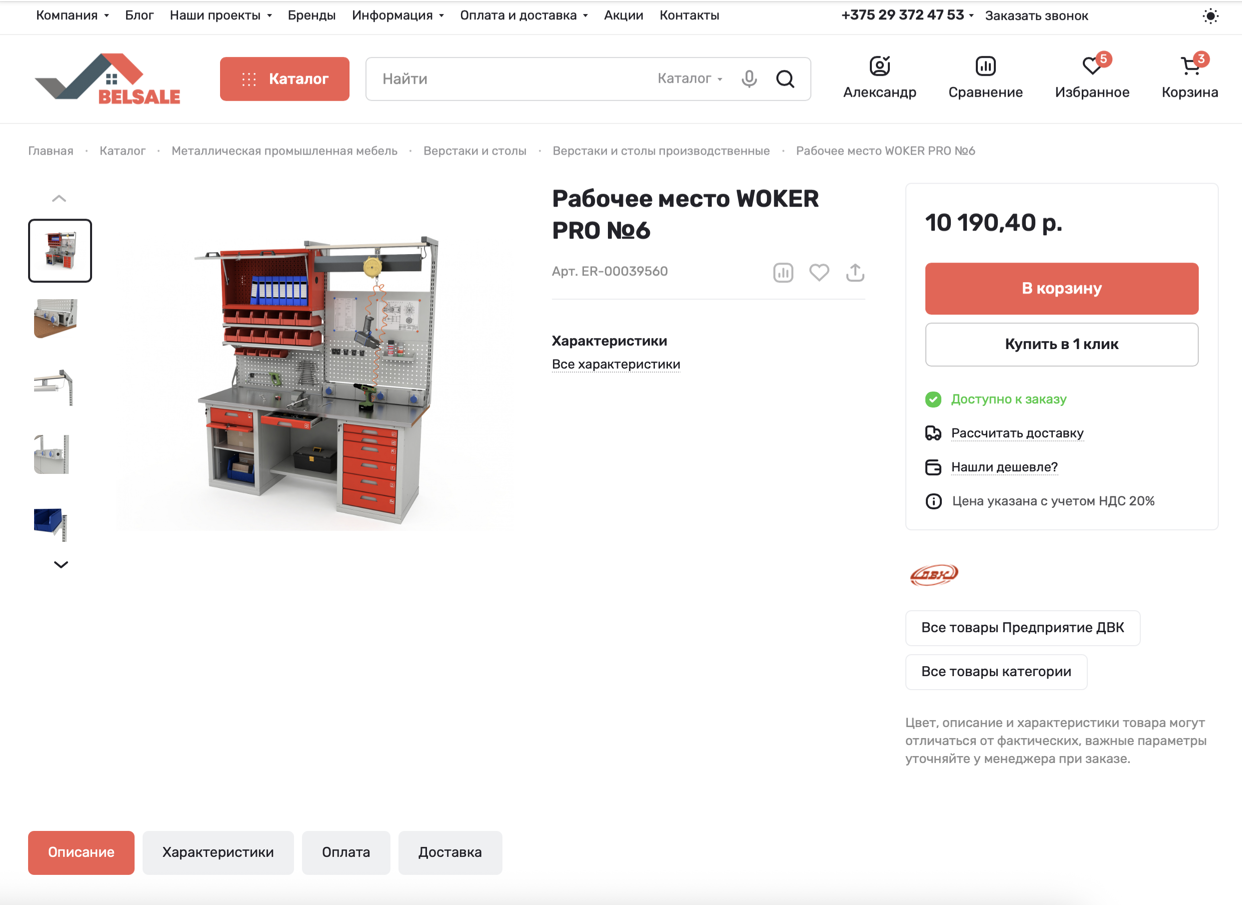1242x905 pixels.
Task: Expand the Наши проекты dropdown menu
Action: tap(220, 16)
